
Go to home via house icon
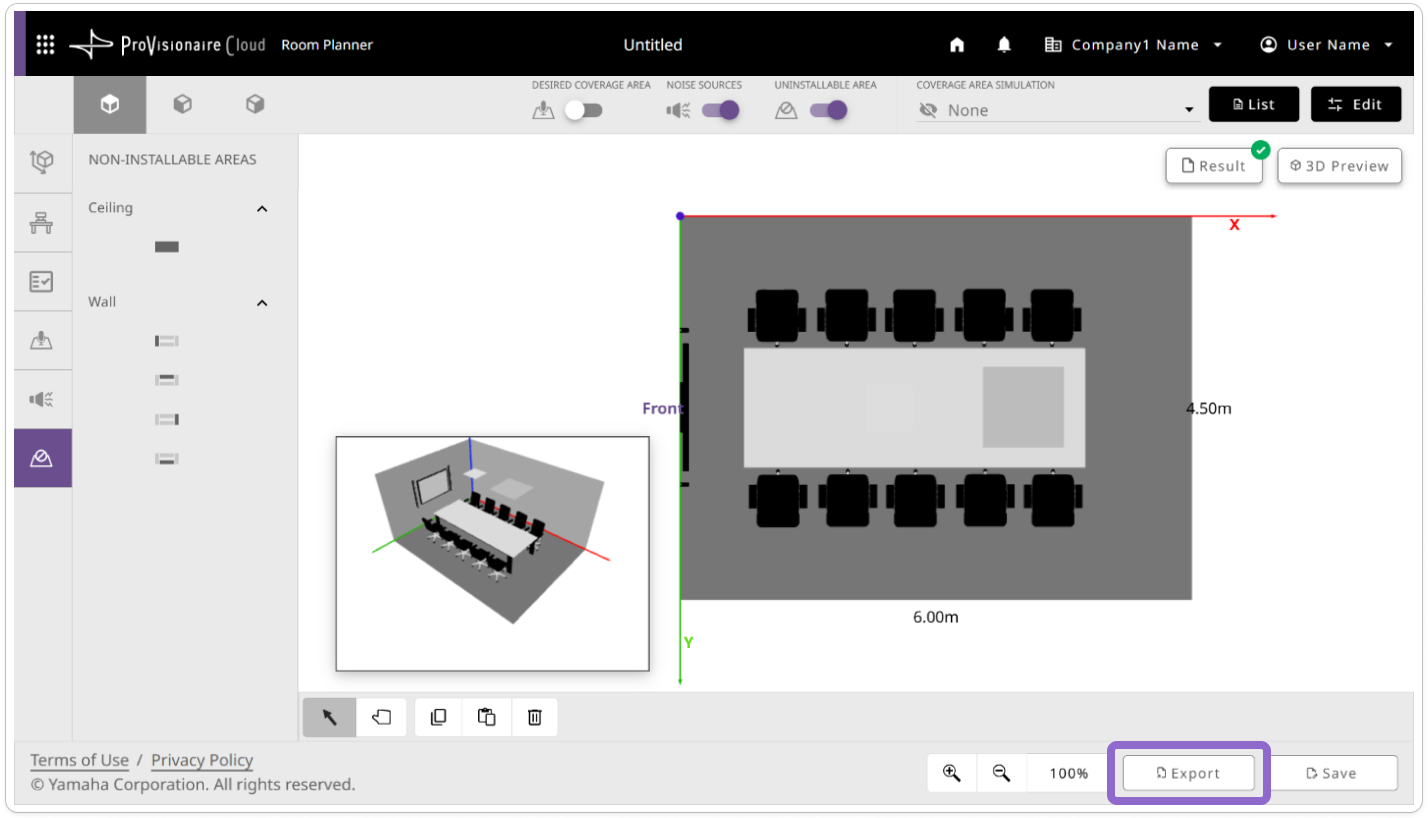click(x=957, y=45)
